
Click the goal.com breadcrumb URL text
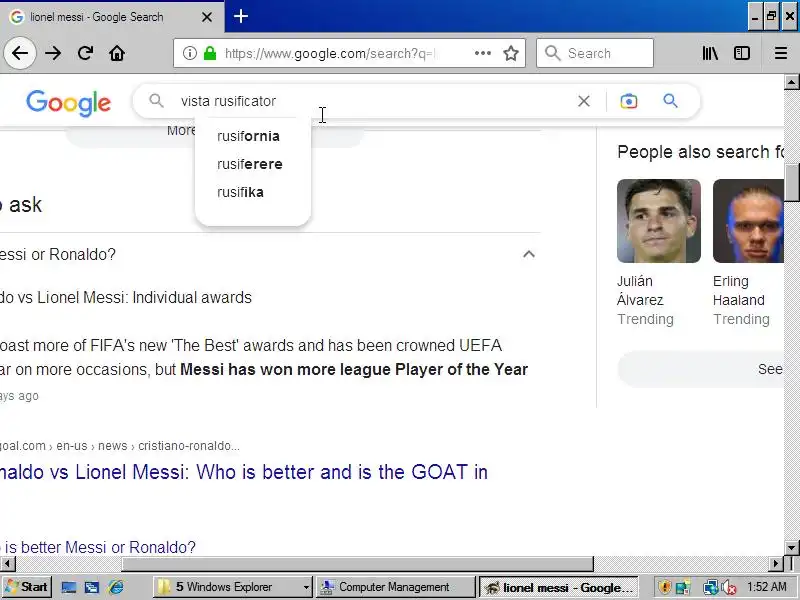tap(119, 446)
